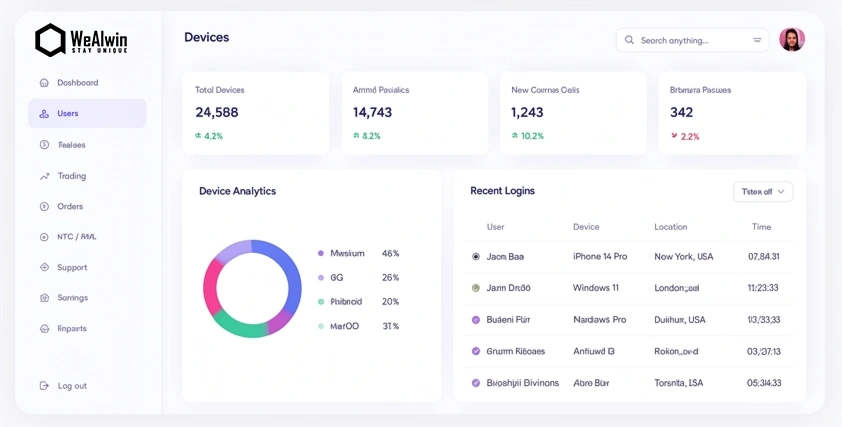Viewport: 842px width, 427px height.
Task: Click the Windows 11 cell
Action: [x=596, y=288]
